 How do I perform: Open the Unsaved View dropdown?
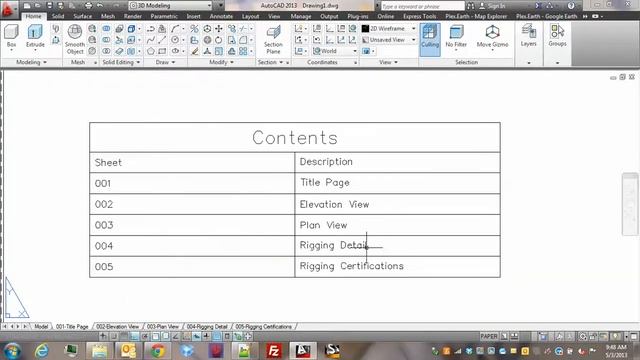pyautogui.click(x=389, y=40)
